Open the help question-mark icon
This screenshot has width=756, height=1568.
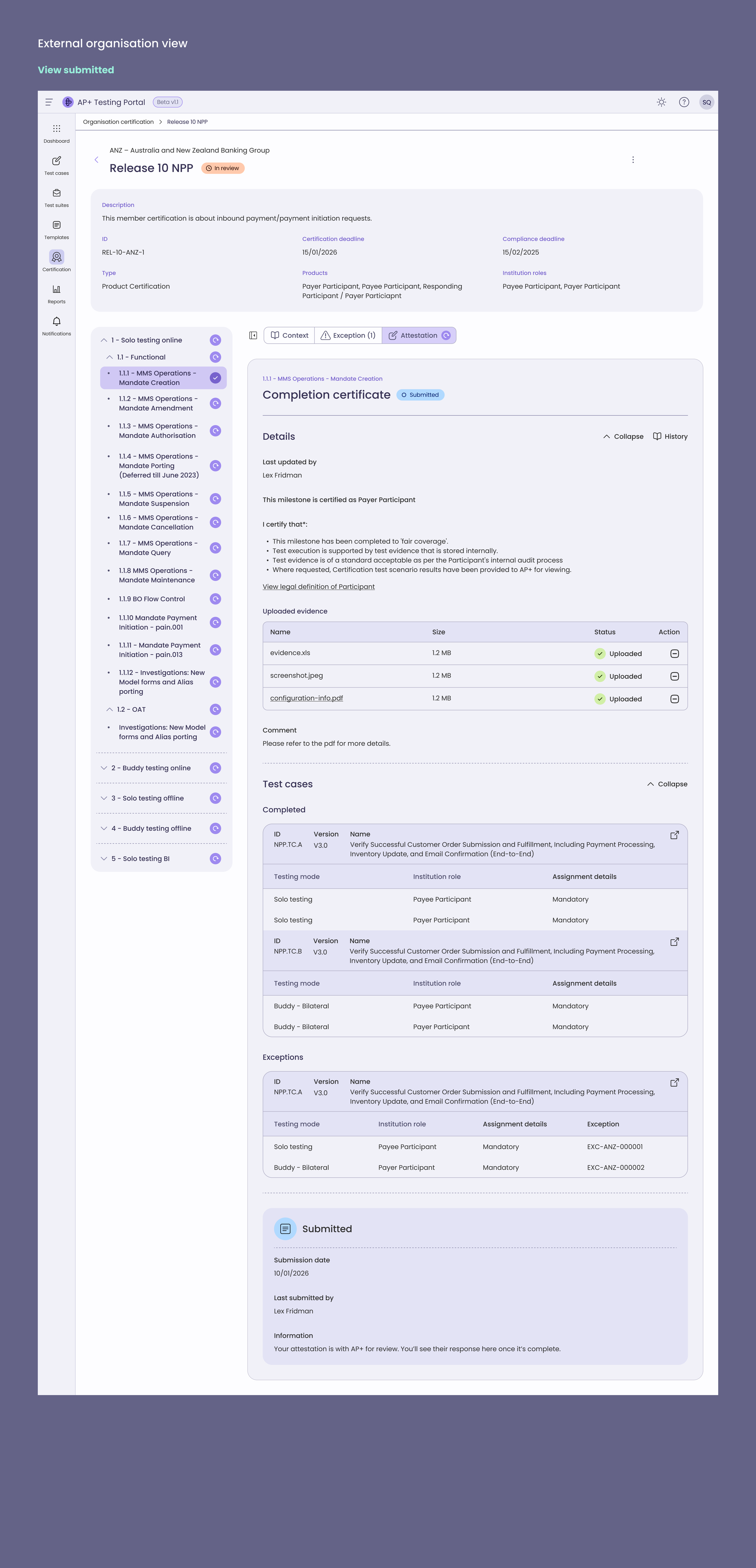tap(683, 102)
